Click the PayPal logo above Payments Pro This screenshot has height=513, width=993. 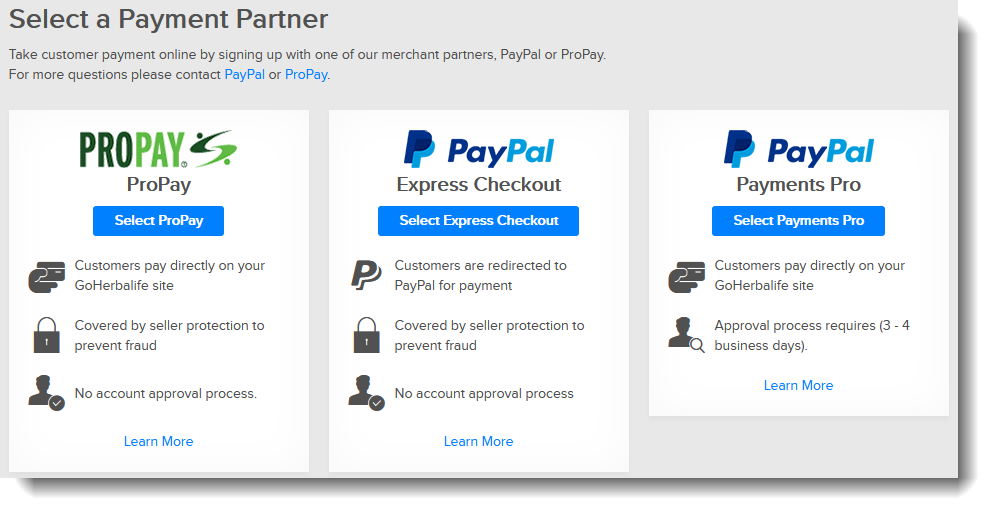pos(798,150)
